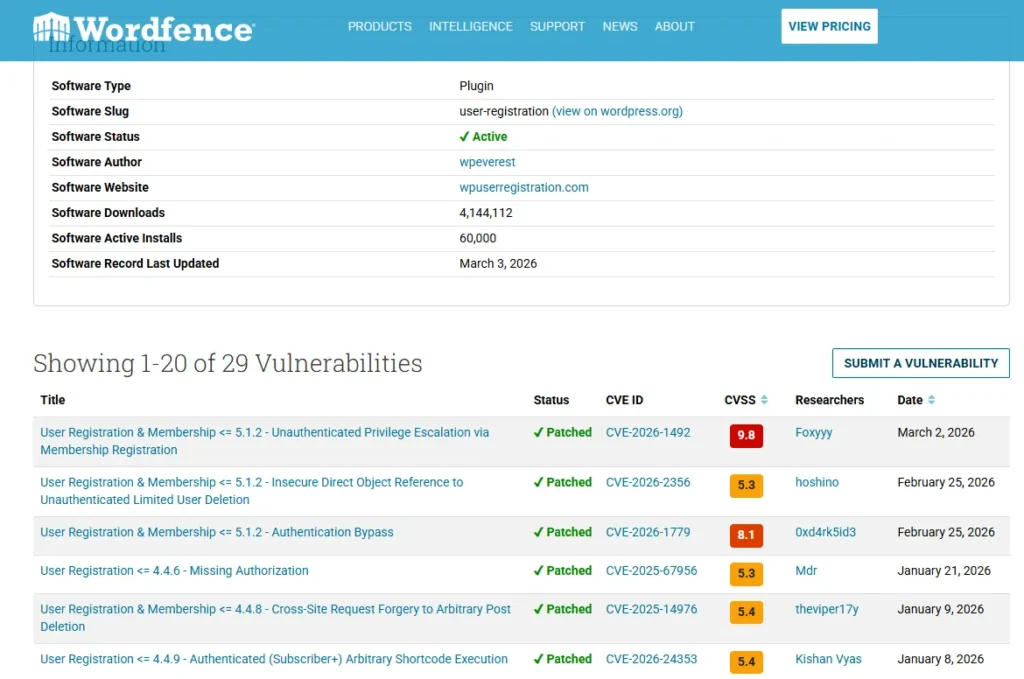This screenshot has width=1024, height=679.
Task: Visit wpuserregistration.com website link
Action: [x=523, y=187]
